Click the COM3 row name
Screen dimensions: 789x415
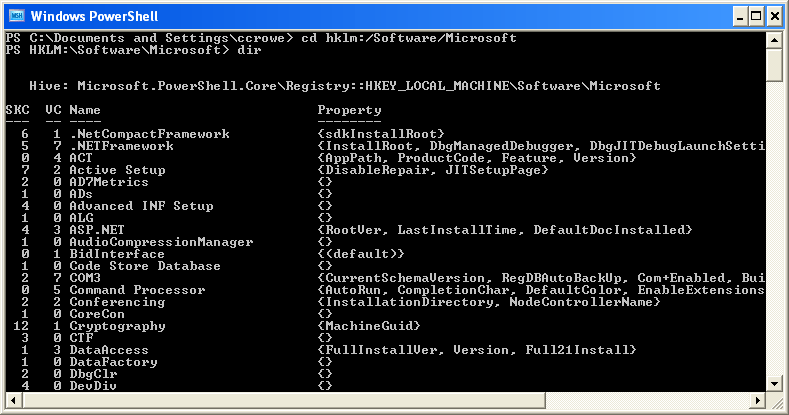(x=85, y=278)
